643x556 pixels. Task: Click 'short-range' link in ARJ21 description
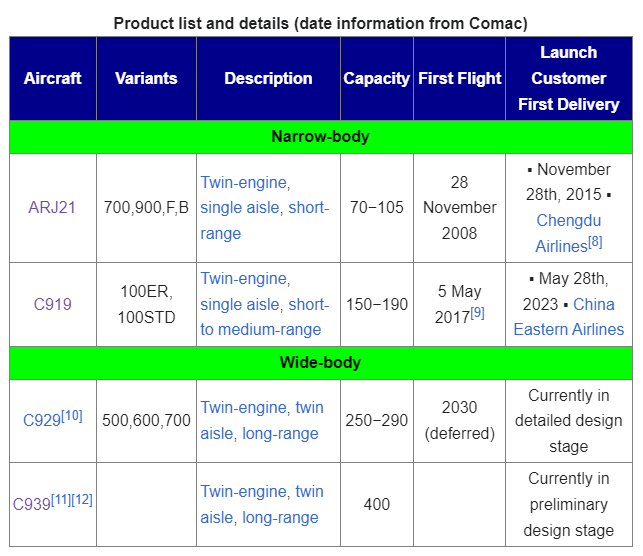(264, 220)
